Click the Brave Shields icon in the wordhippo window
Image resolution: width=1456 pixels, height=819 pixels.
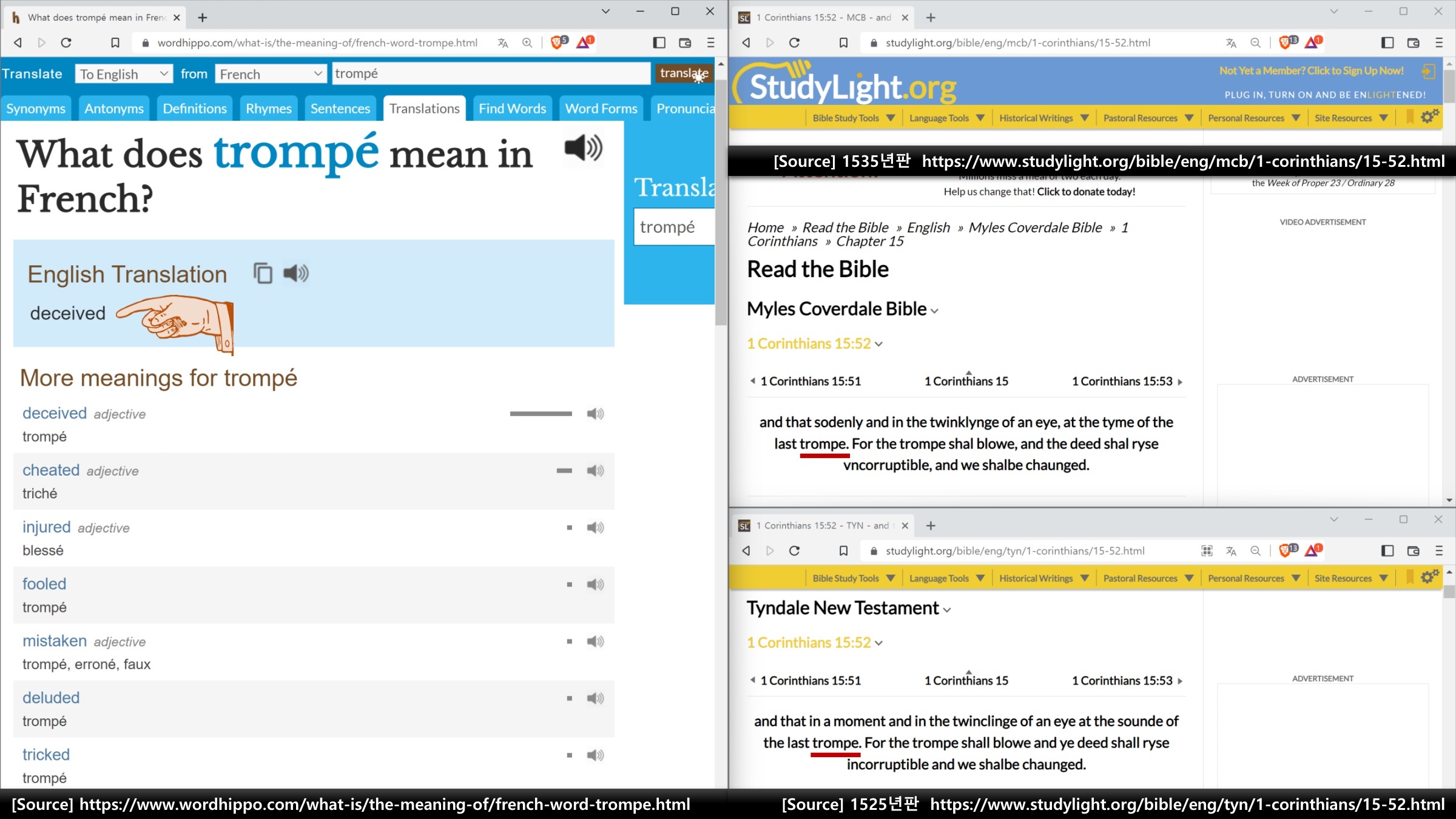tap(558, 42)
